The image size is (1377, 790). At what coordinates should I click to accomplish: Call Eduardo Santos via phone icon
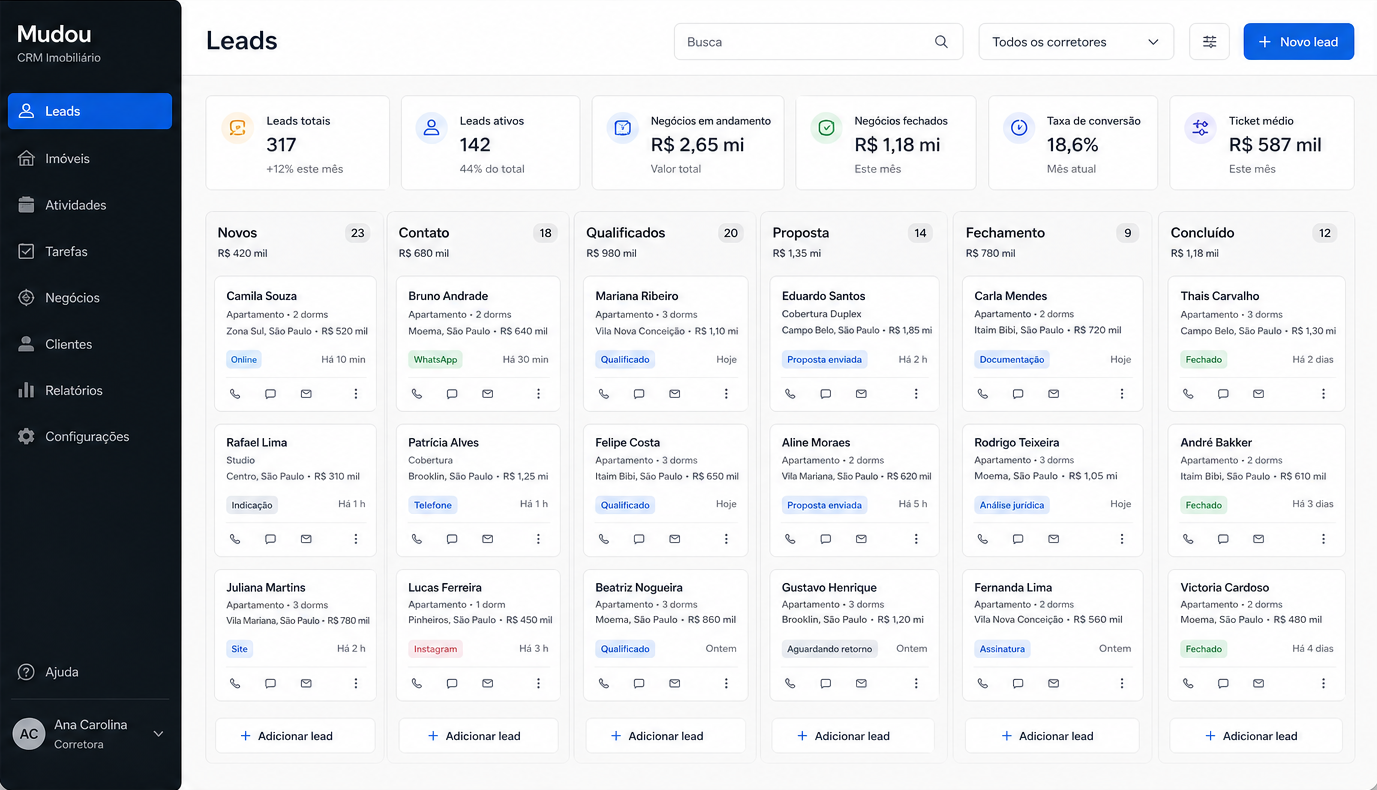pos(790,394)
